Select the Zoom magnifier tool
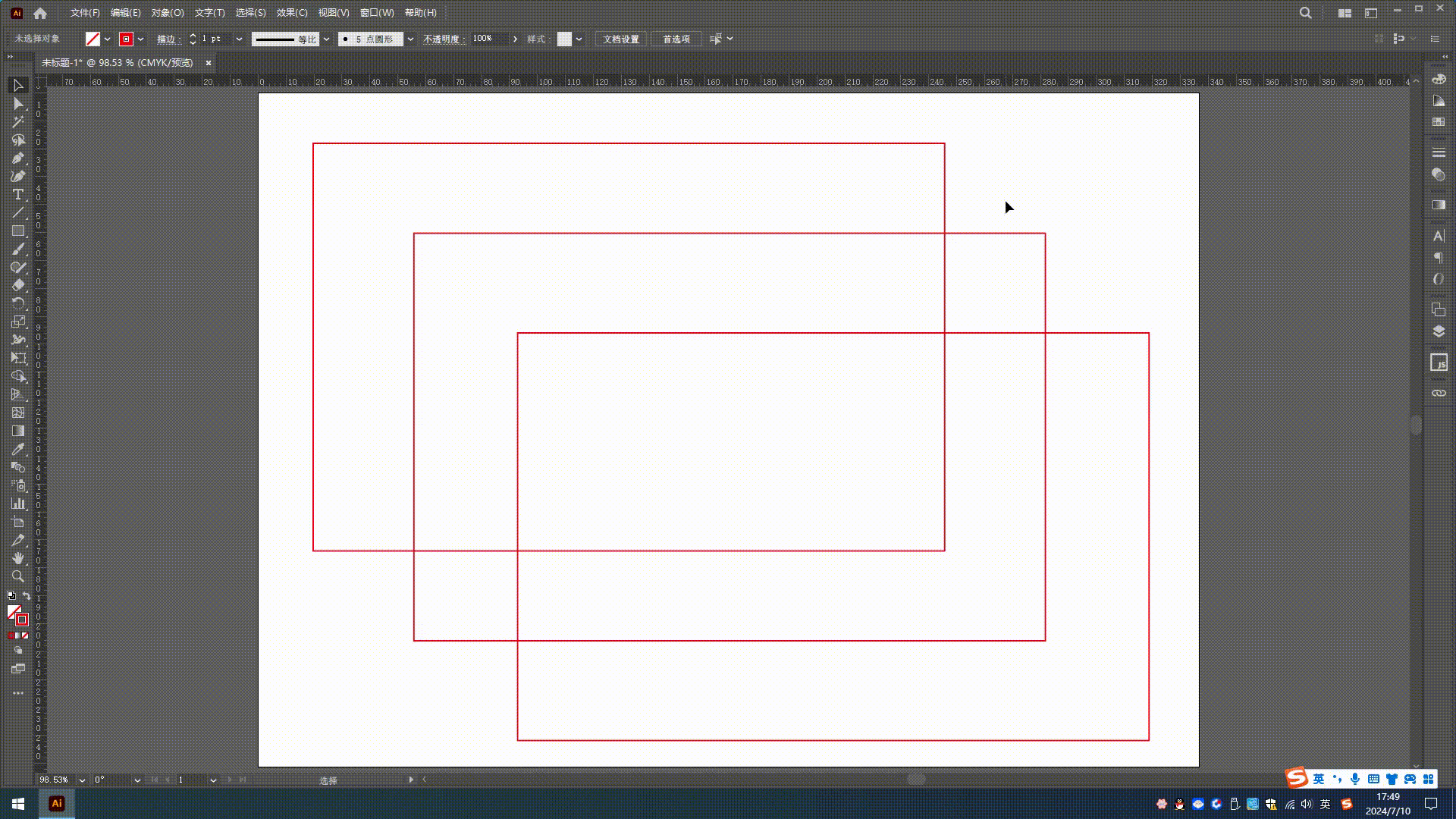This screenshot has width=1456, height=819. click(18, 576)
